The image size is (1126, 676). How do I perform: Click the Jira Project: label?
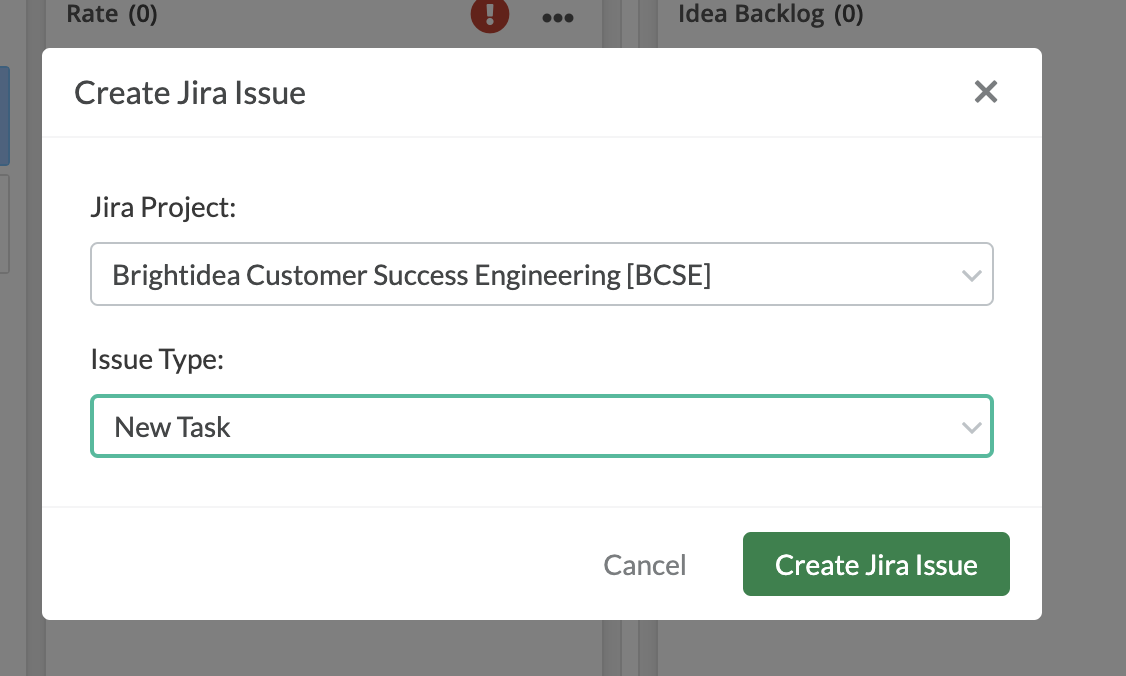tap(163, 207)
